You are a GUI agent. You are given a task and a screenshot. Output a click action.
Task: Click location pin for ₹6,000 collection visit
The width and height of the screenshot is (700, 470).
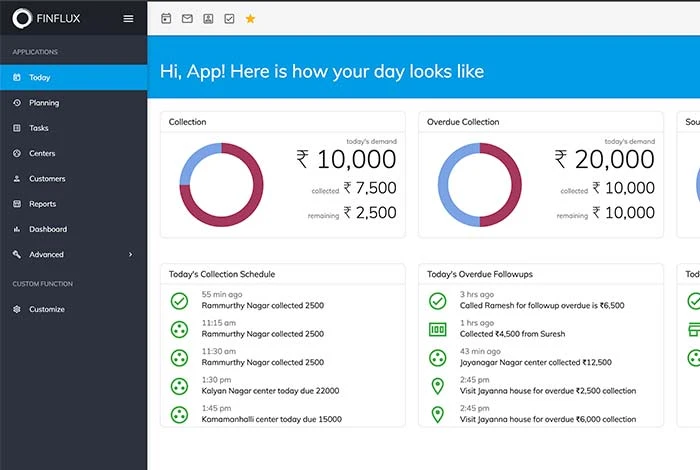[438, 415]
